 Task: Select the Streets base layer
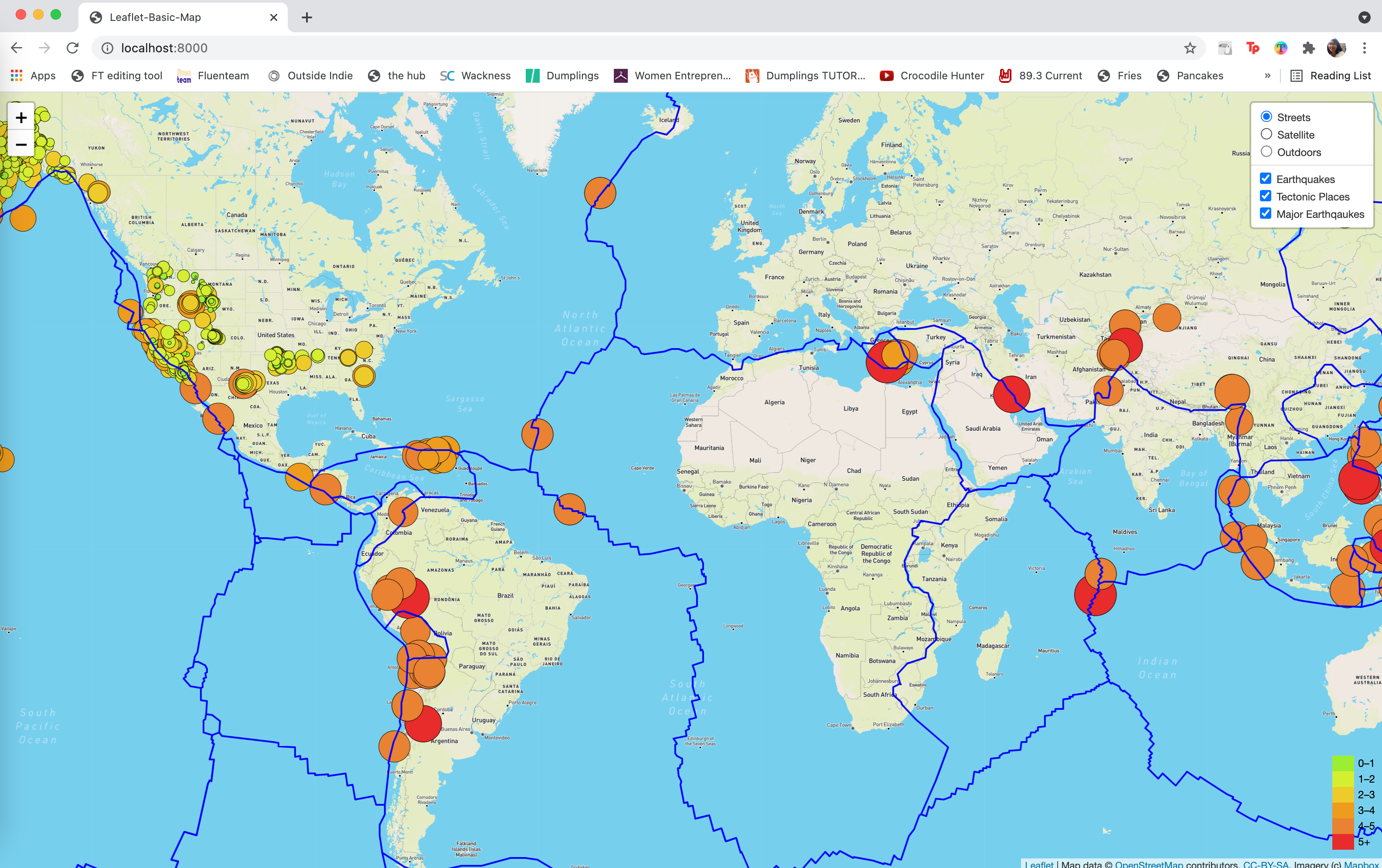tap(1266, 117)
